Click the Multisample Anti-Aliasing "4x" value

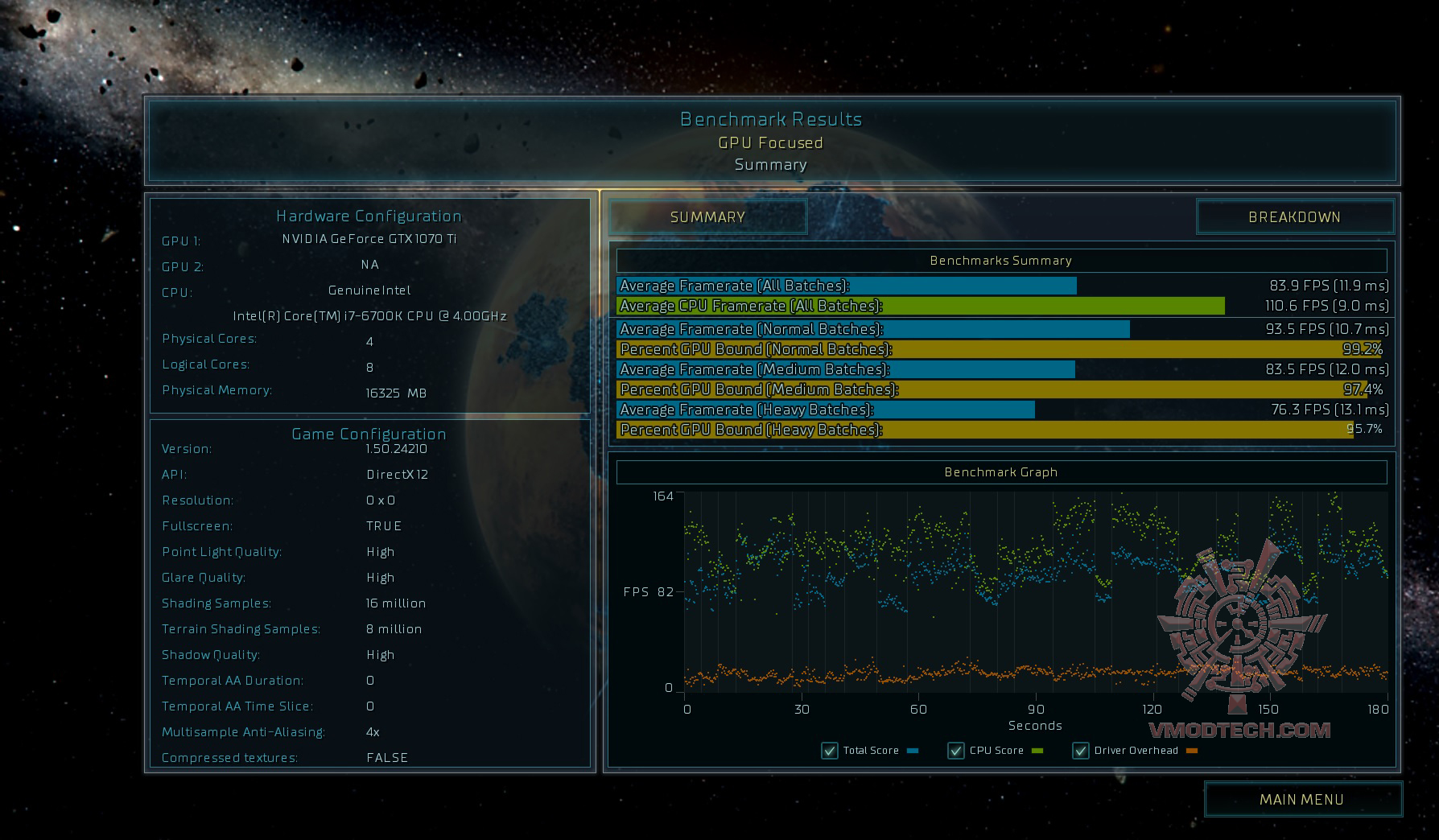click(373, 732)
